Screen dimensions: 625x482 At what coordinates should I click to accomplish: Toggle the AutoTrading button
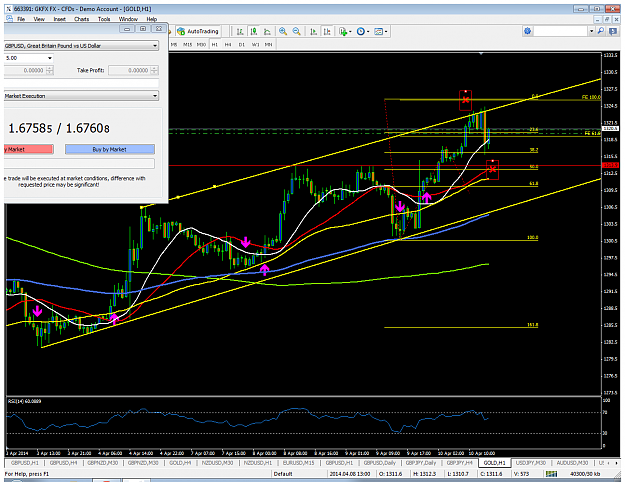pyautogui.click(x=199, y=31)
